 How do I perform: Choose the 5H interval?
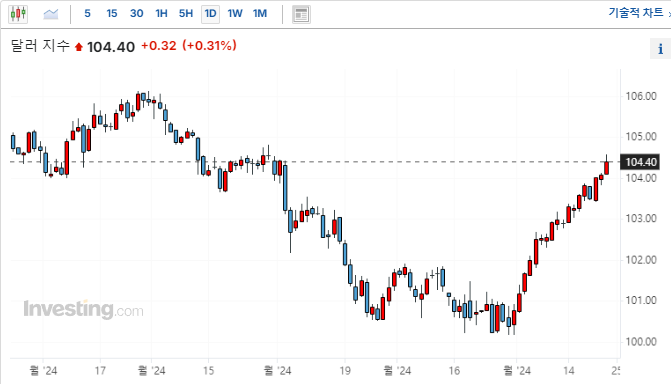[186, 14]
